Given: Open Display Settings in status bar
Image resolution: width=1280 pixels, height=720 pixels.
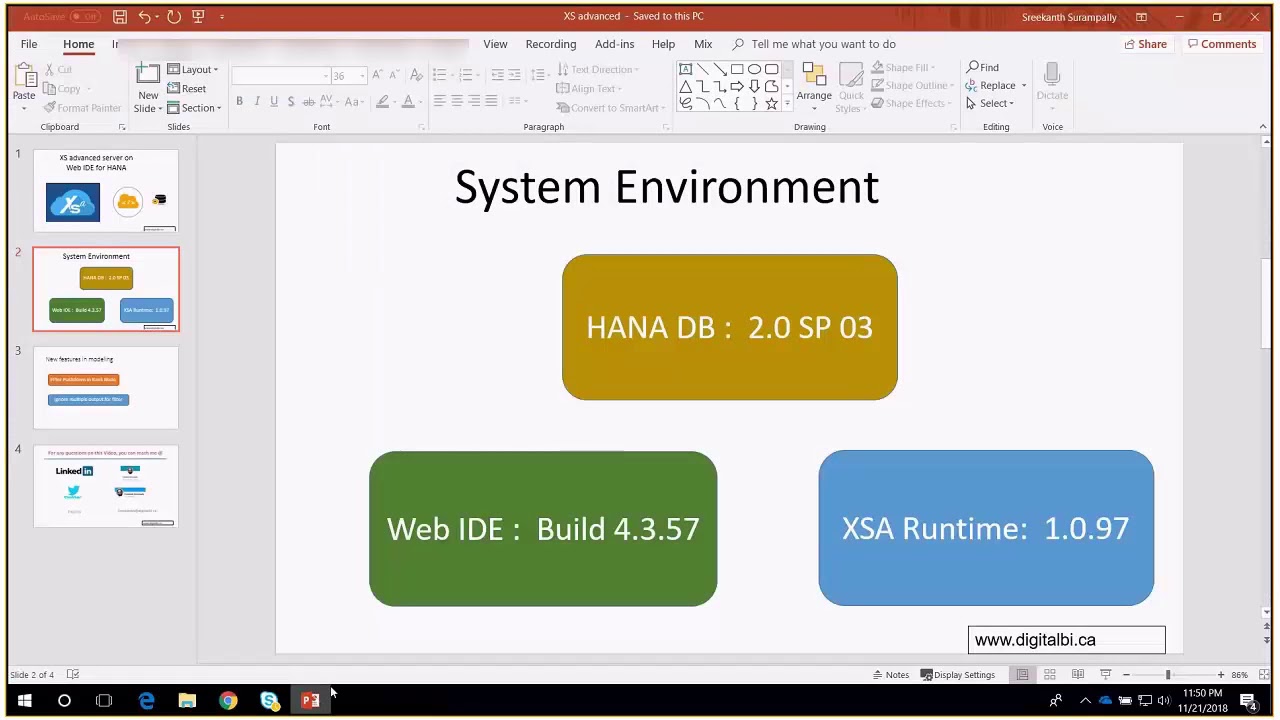Looking at the screenshot, I should 958,675.
